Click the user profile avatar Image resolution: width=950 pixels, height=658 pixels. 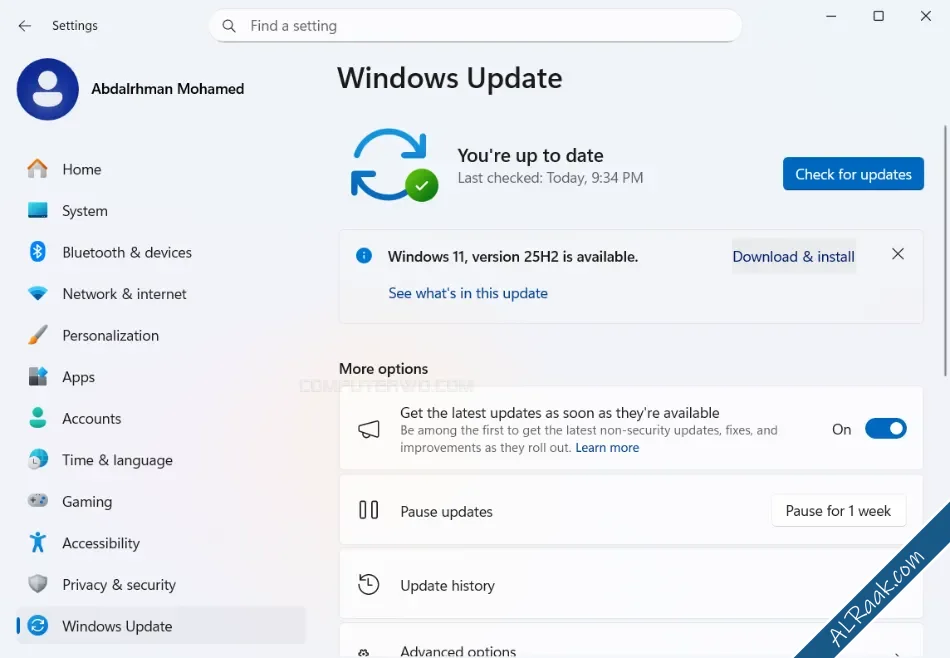[x=48, y=89]
